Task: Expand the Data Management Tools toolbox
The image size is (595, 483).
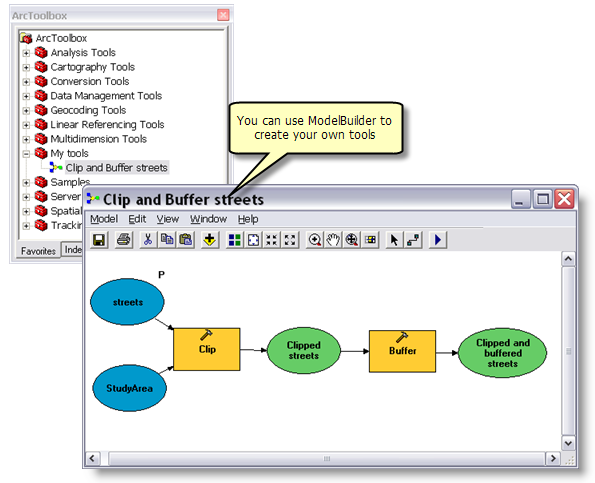Action: point(26,96)
